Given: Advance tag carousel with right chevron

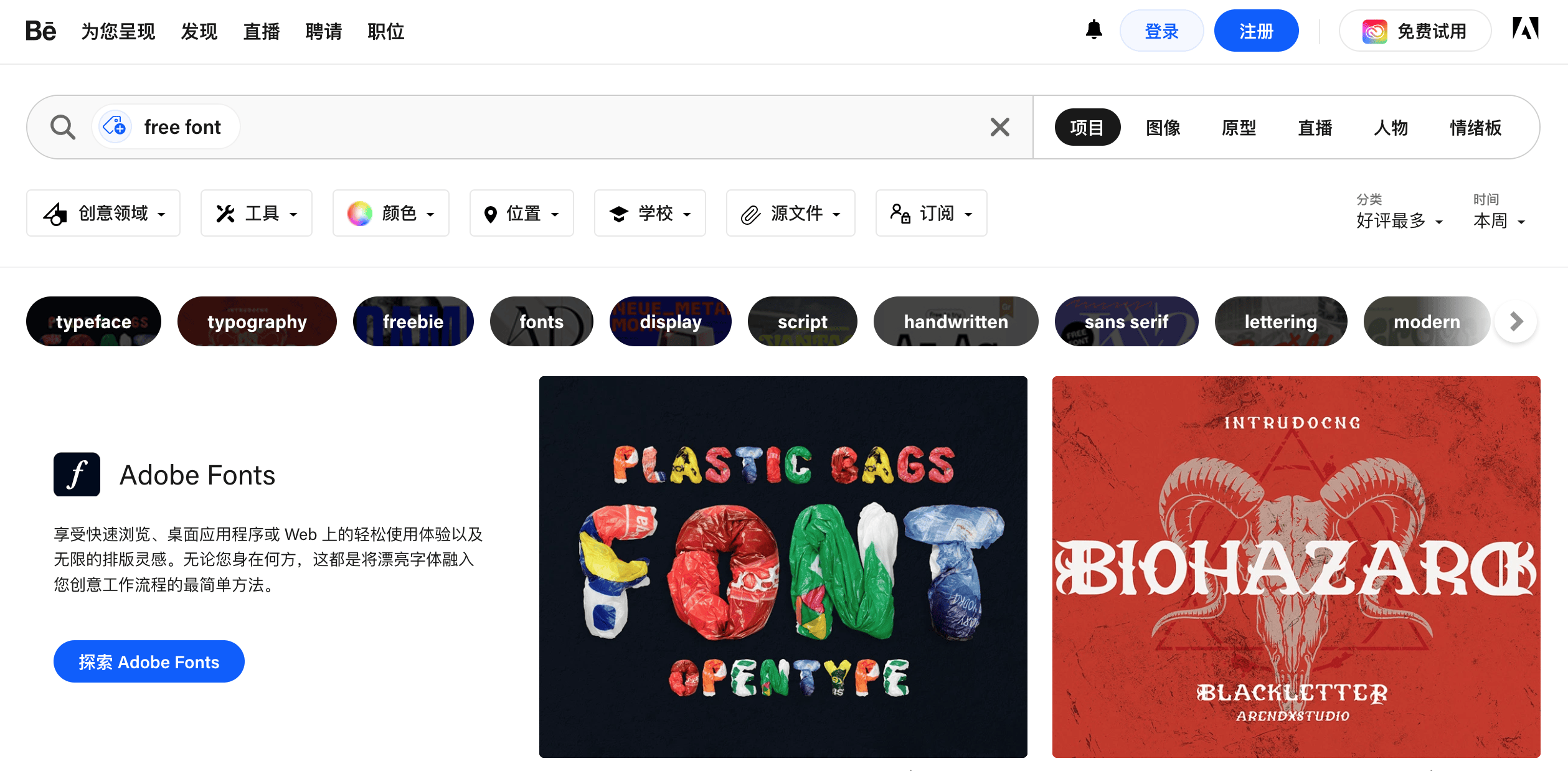Looking at the screenshot, I should coord(1516,321).
